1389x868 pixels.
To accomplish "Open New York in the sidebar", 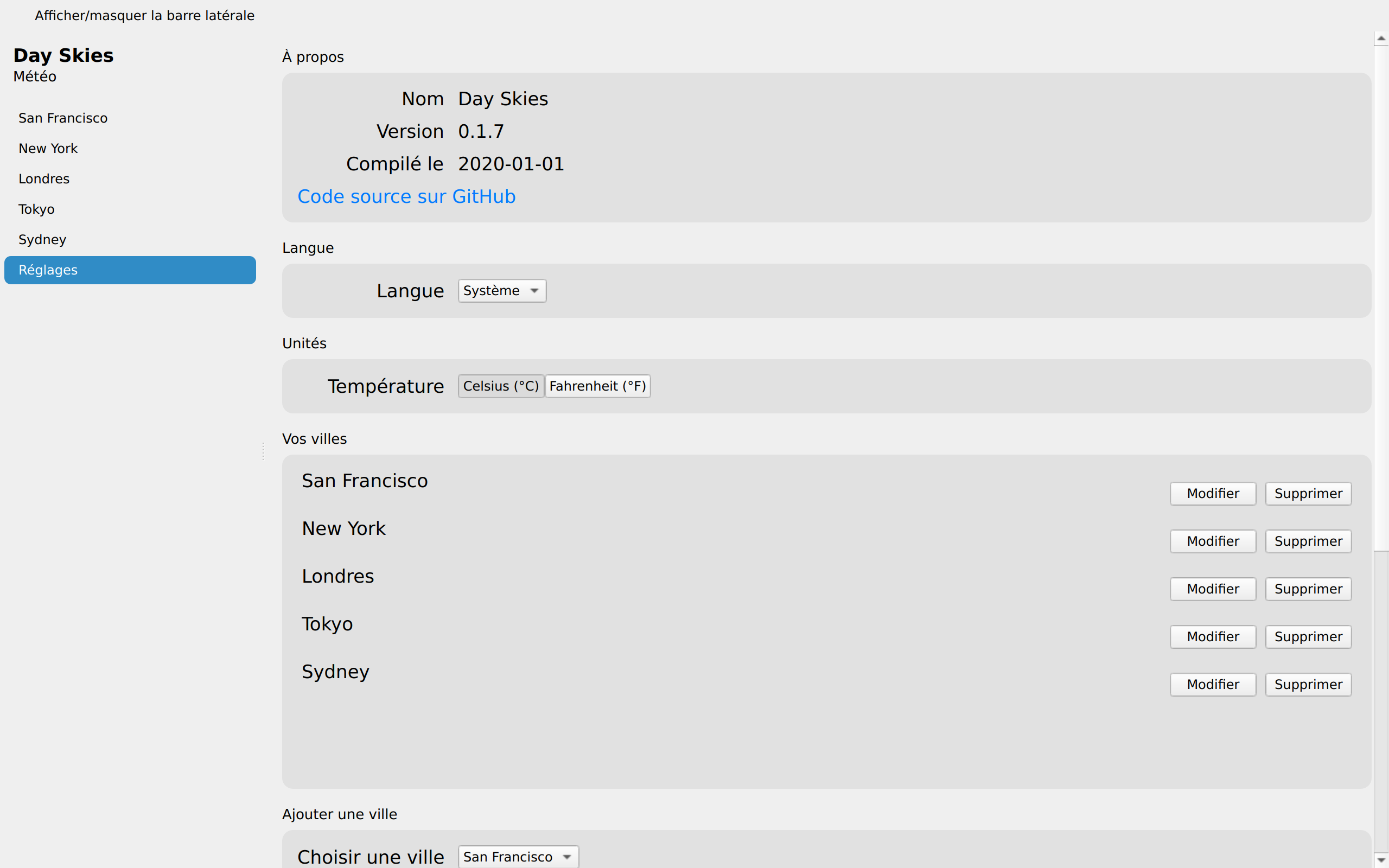I will click(x=130, y=148).
